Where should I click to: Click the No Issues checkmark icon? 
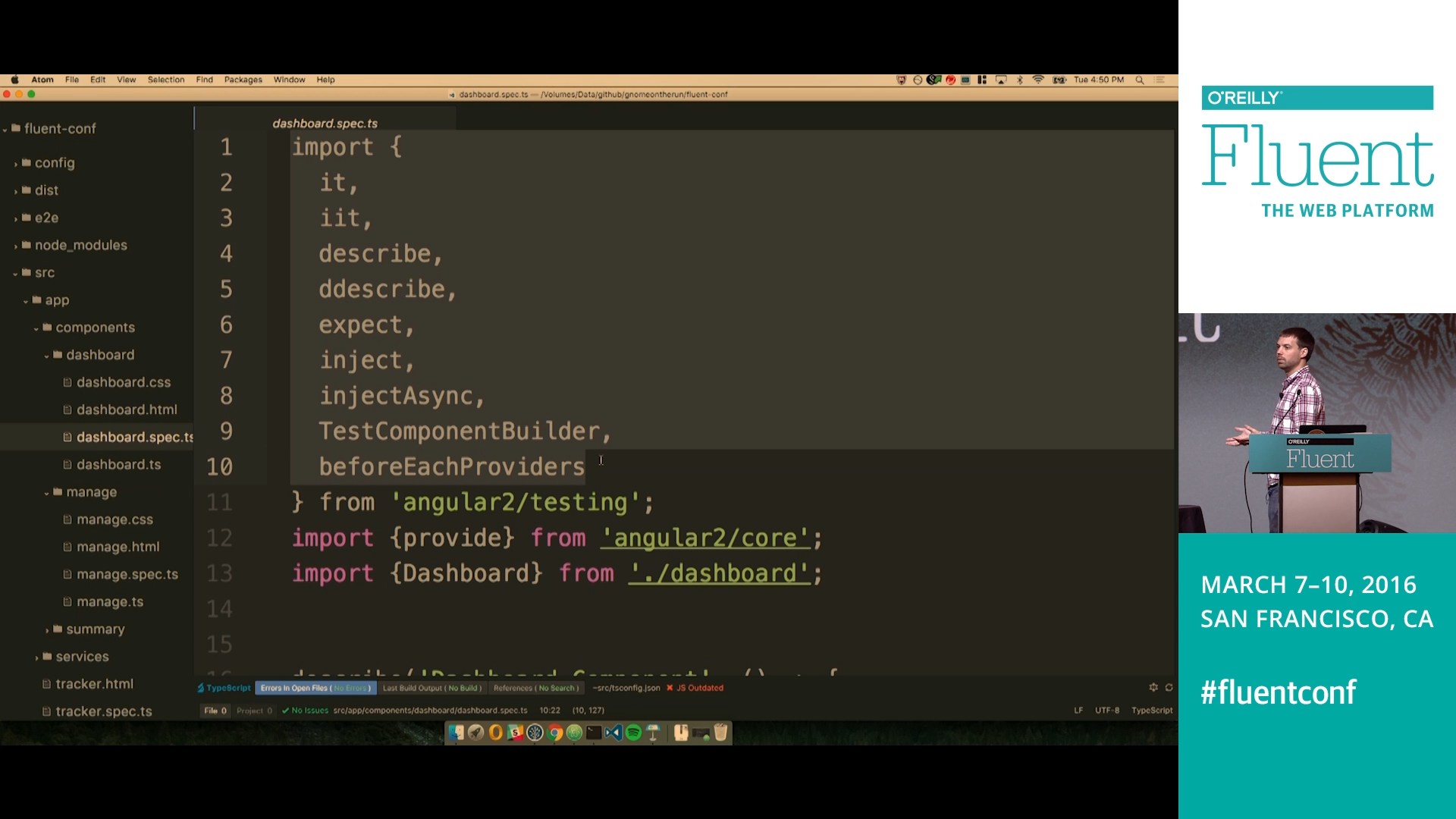286,710
